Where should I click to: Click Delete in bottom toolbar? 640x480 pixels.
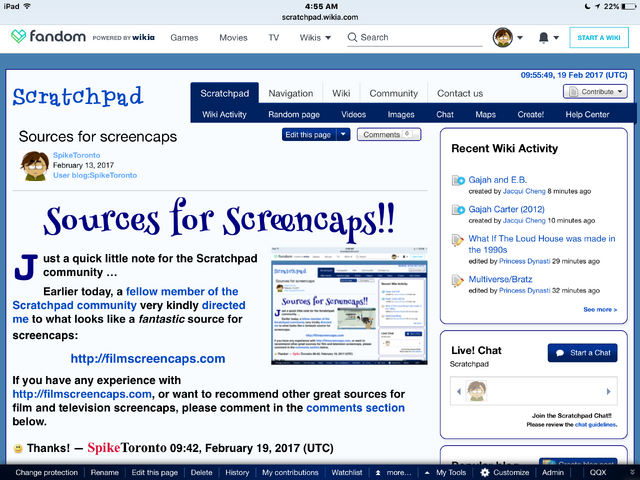pos(202,472)
